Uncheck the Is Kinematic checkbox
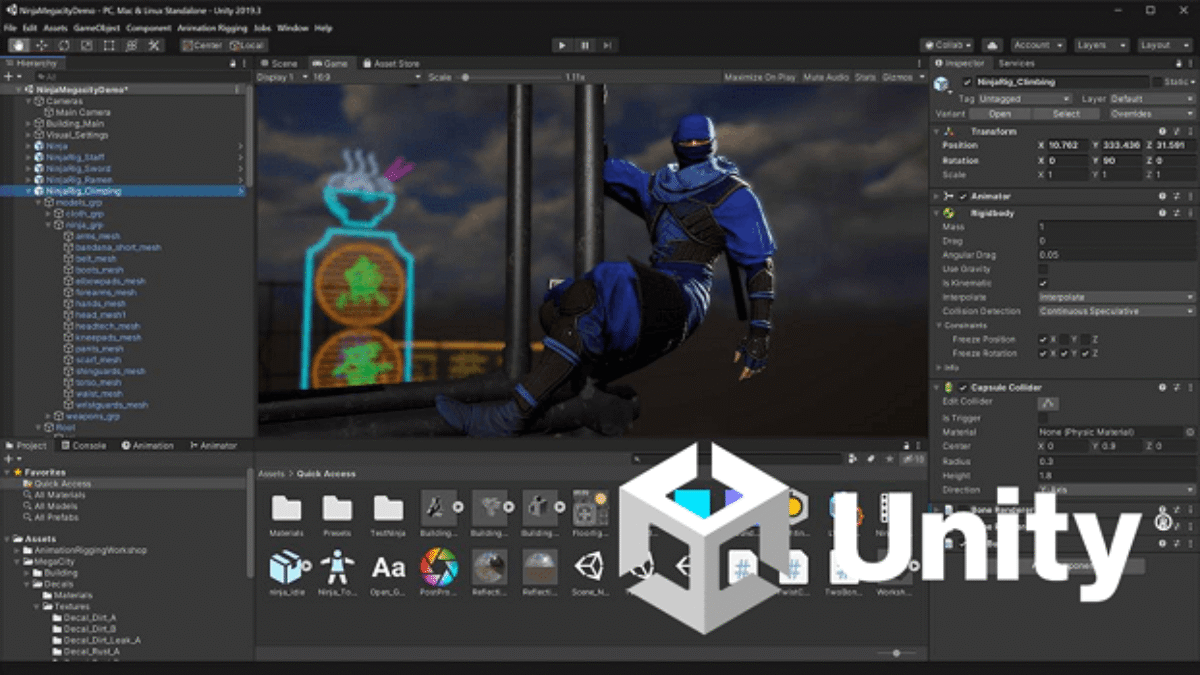Screen dimensions: 1200x675 click(x=1044, y=283)
